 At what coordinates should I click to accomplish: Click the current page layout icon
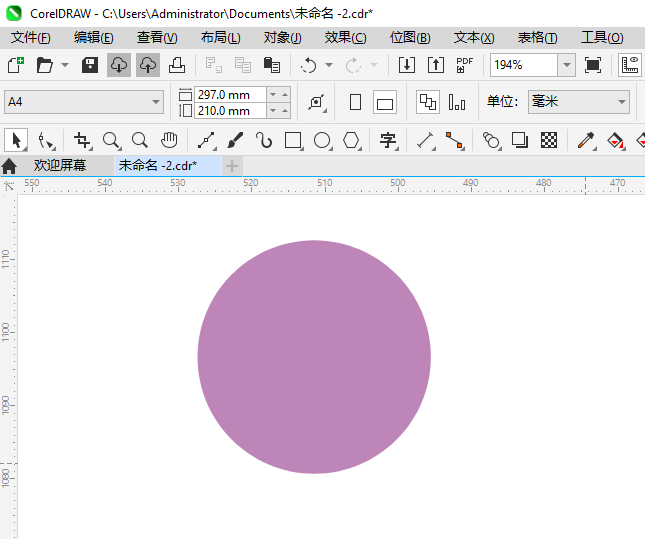point(457,102)
